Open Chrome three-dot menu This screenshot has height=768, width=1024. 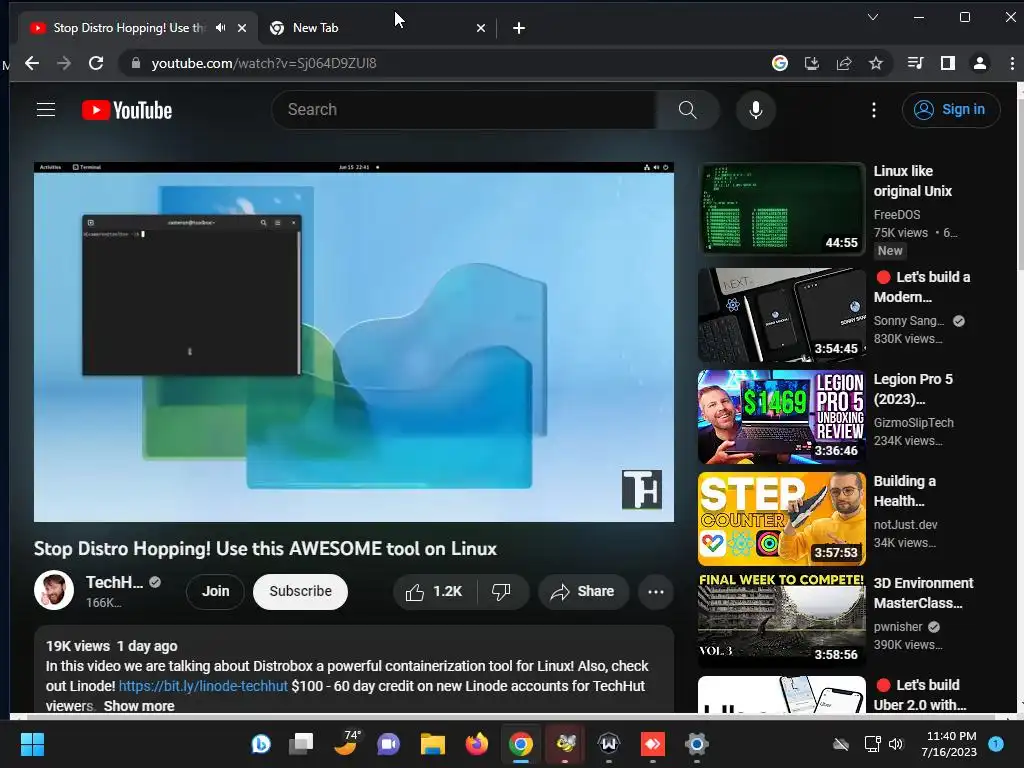1012,63
